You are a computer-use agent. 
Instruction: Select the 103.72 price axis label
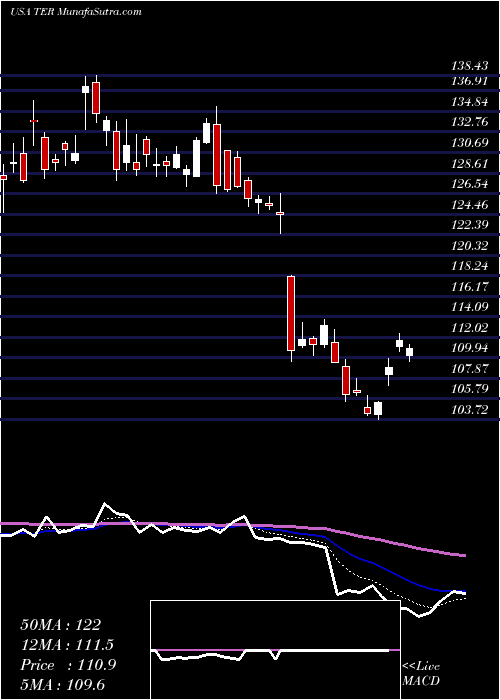coord(470,409)
